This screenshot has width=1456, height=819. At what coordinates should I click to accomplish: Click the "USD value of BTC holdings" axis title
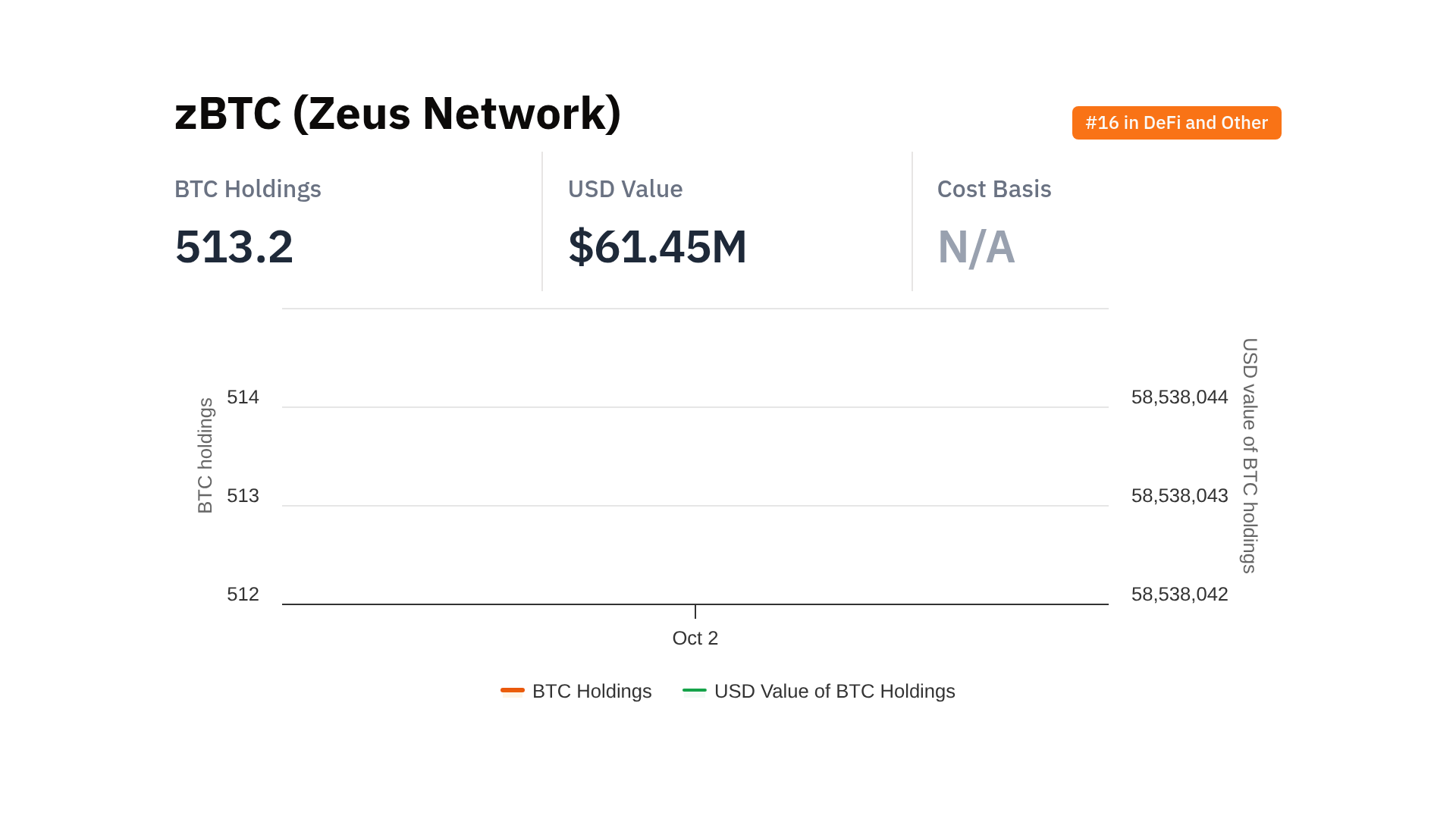pos(1250,455)
